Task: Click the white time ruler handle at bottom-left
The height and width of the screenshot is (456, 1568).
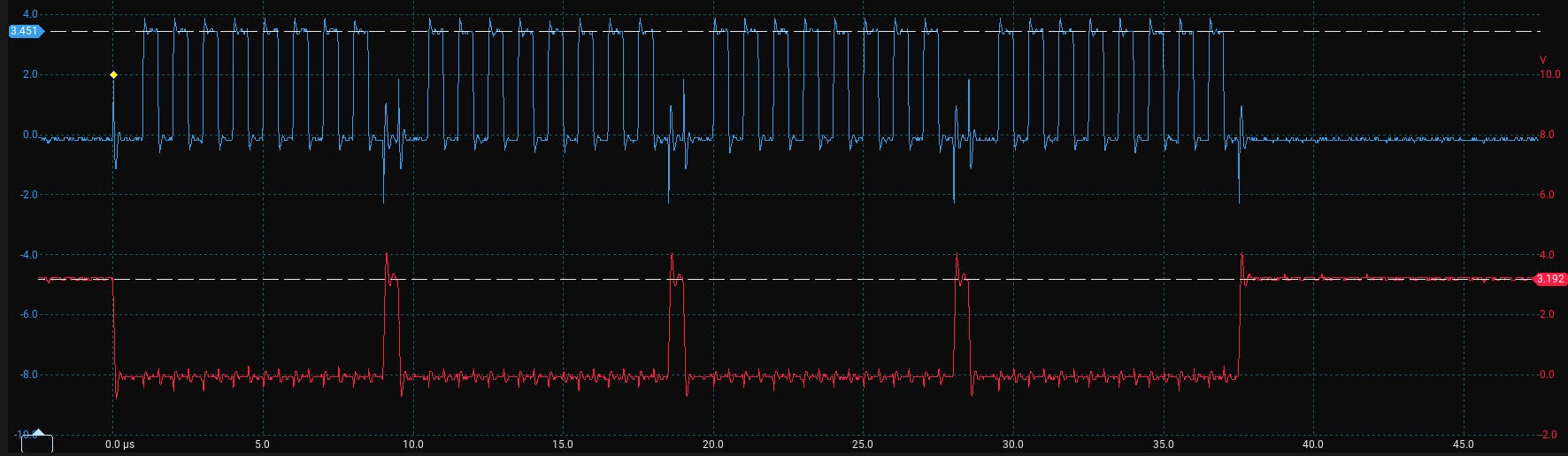Action: click(x=37, y=444)
